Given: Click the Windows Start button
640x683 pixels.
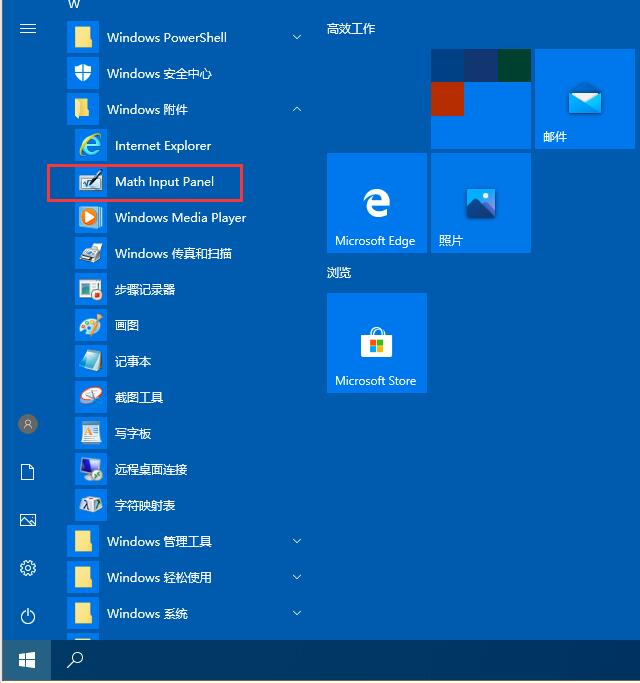Looking at the screenshot, I should (27, 660).
